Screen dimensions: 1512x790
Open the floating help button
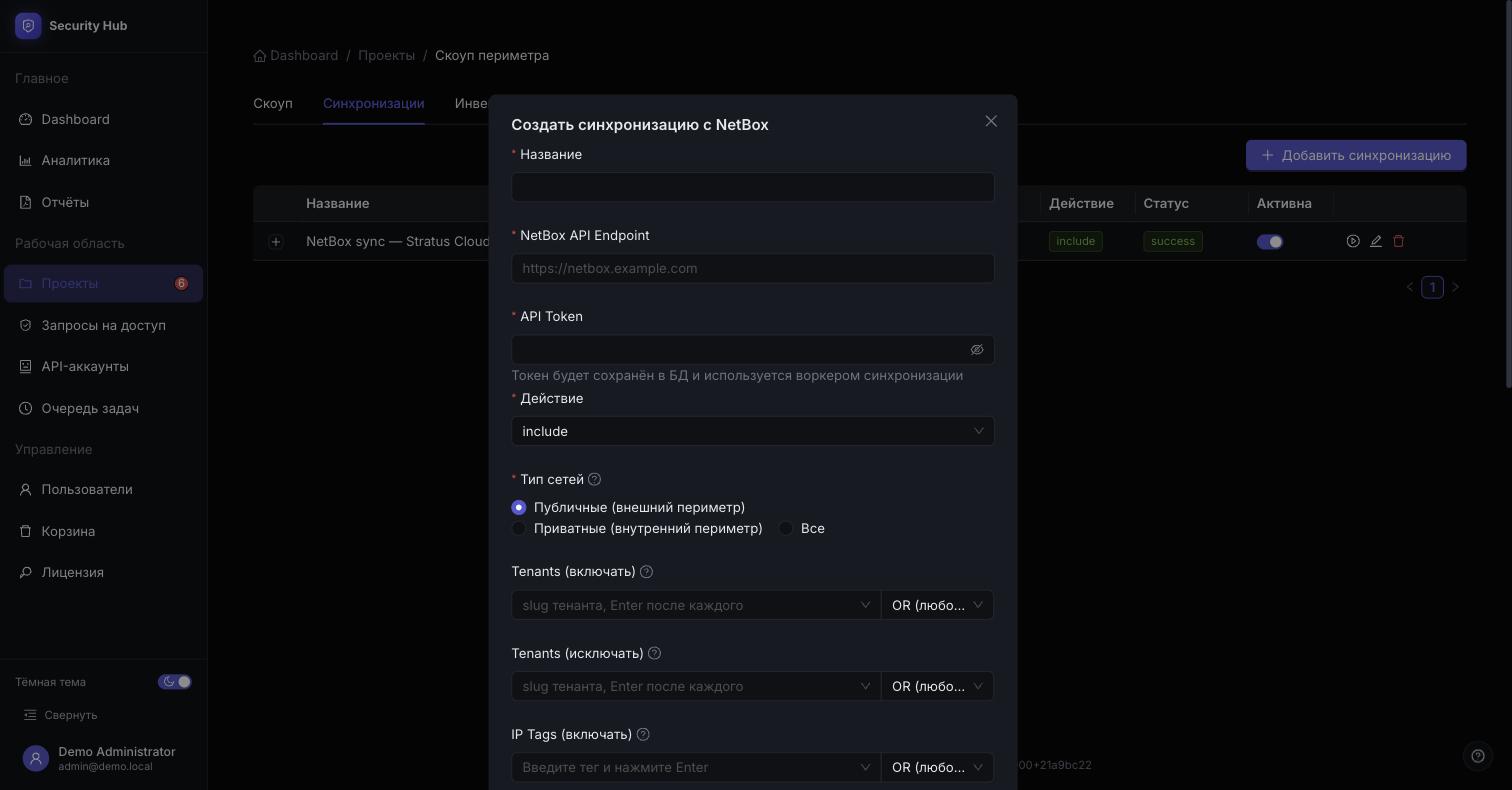1478,756
